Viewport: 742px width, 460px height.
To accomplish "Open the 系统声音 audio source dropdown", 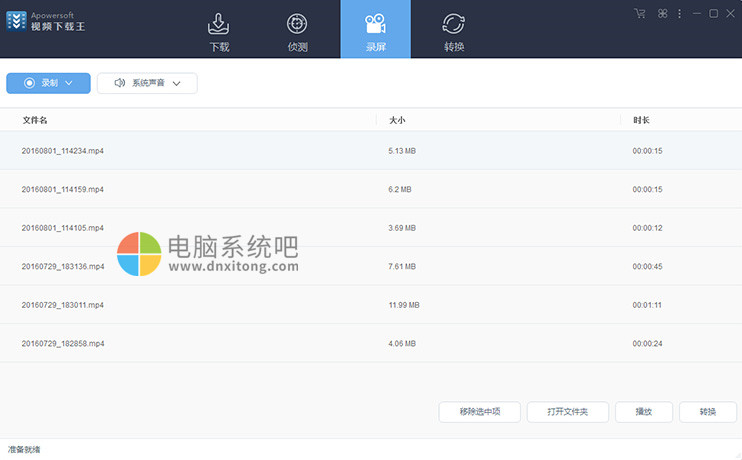I will pos(147,83).
